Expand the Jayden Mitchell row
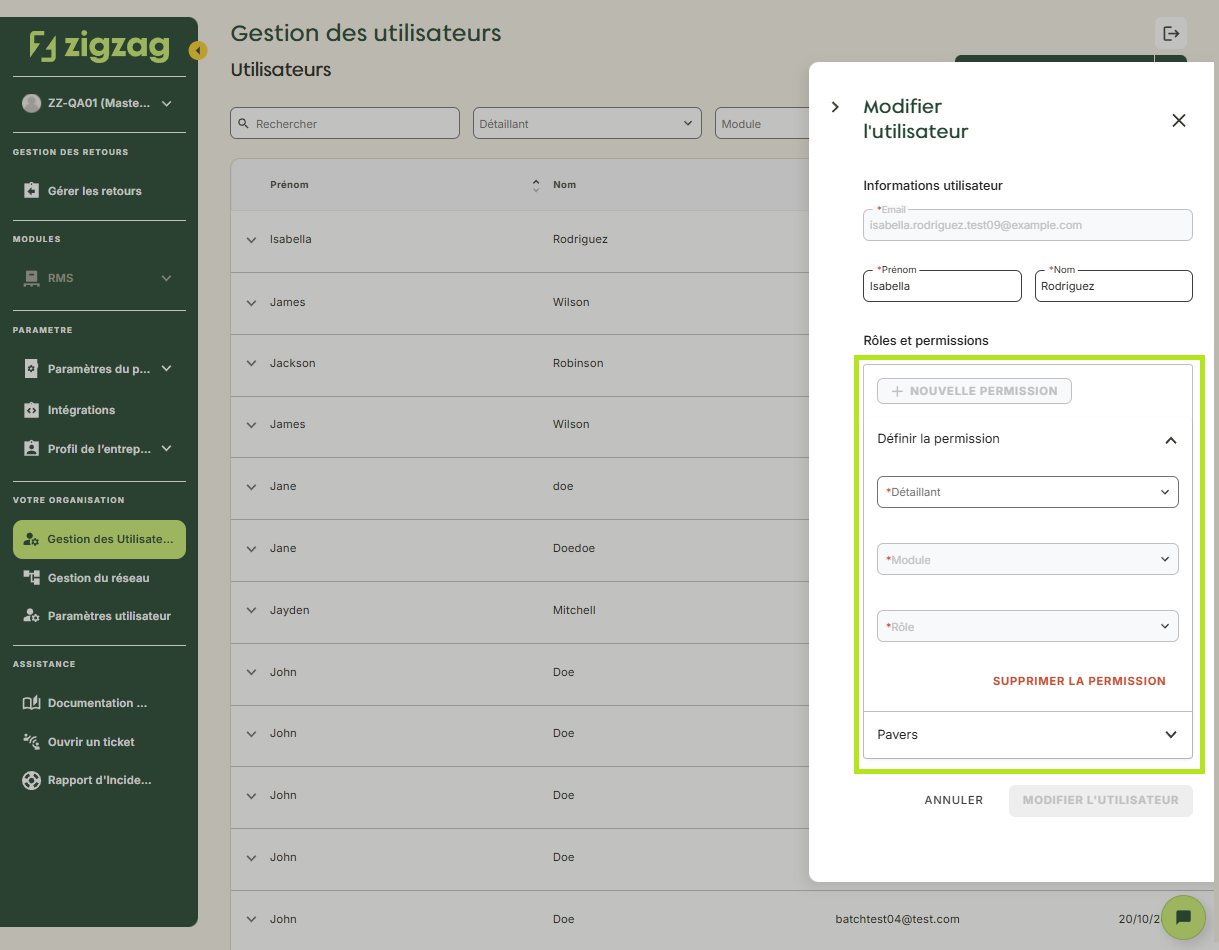This screenshot has width=1219, height=950. [251, 610]
